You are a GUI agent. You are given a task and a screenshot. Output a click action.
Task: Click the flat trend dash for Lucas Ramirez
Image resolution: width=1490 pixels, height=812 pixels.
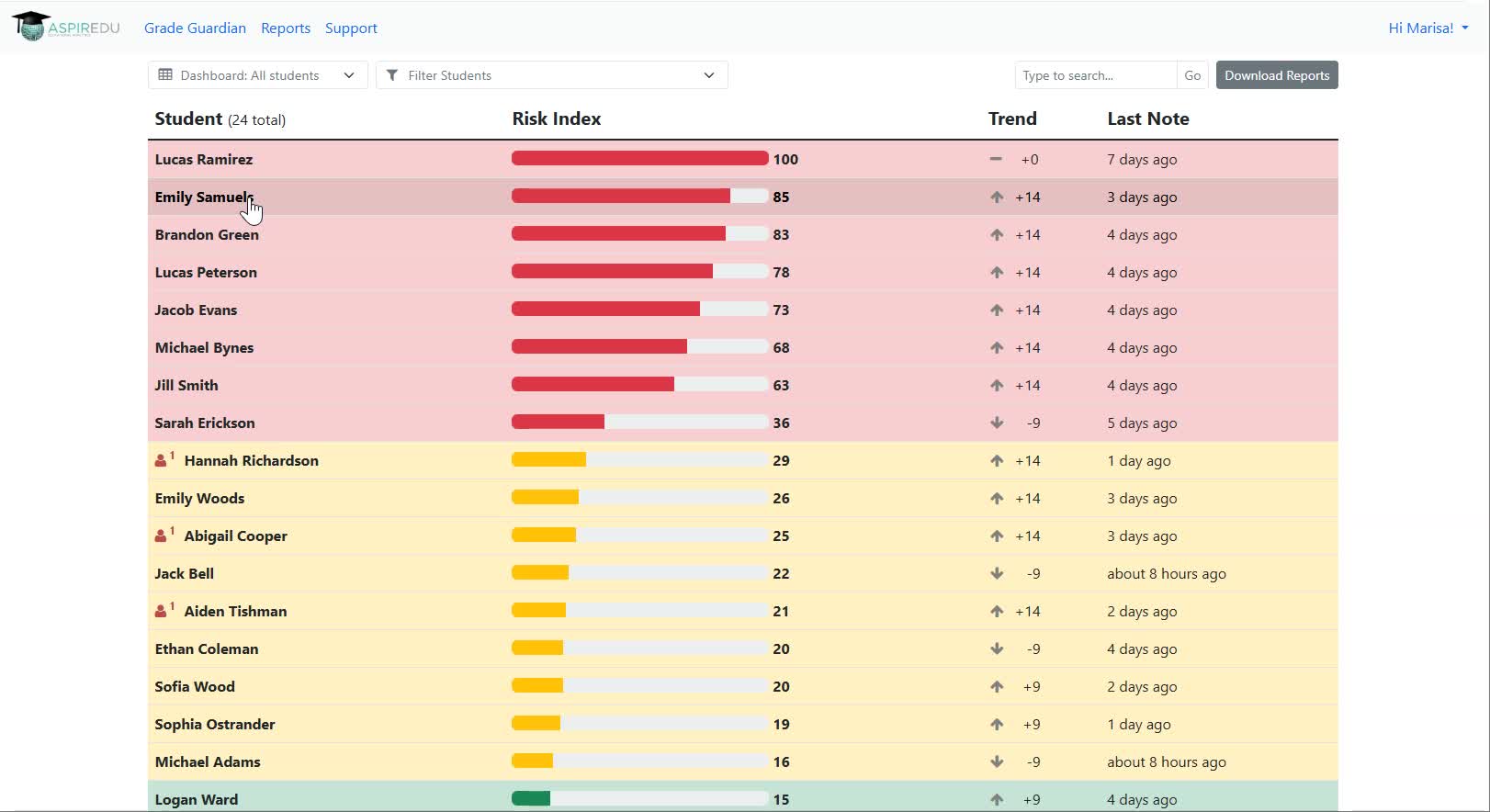[996, 159]
